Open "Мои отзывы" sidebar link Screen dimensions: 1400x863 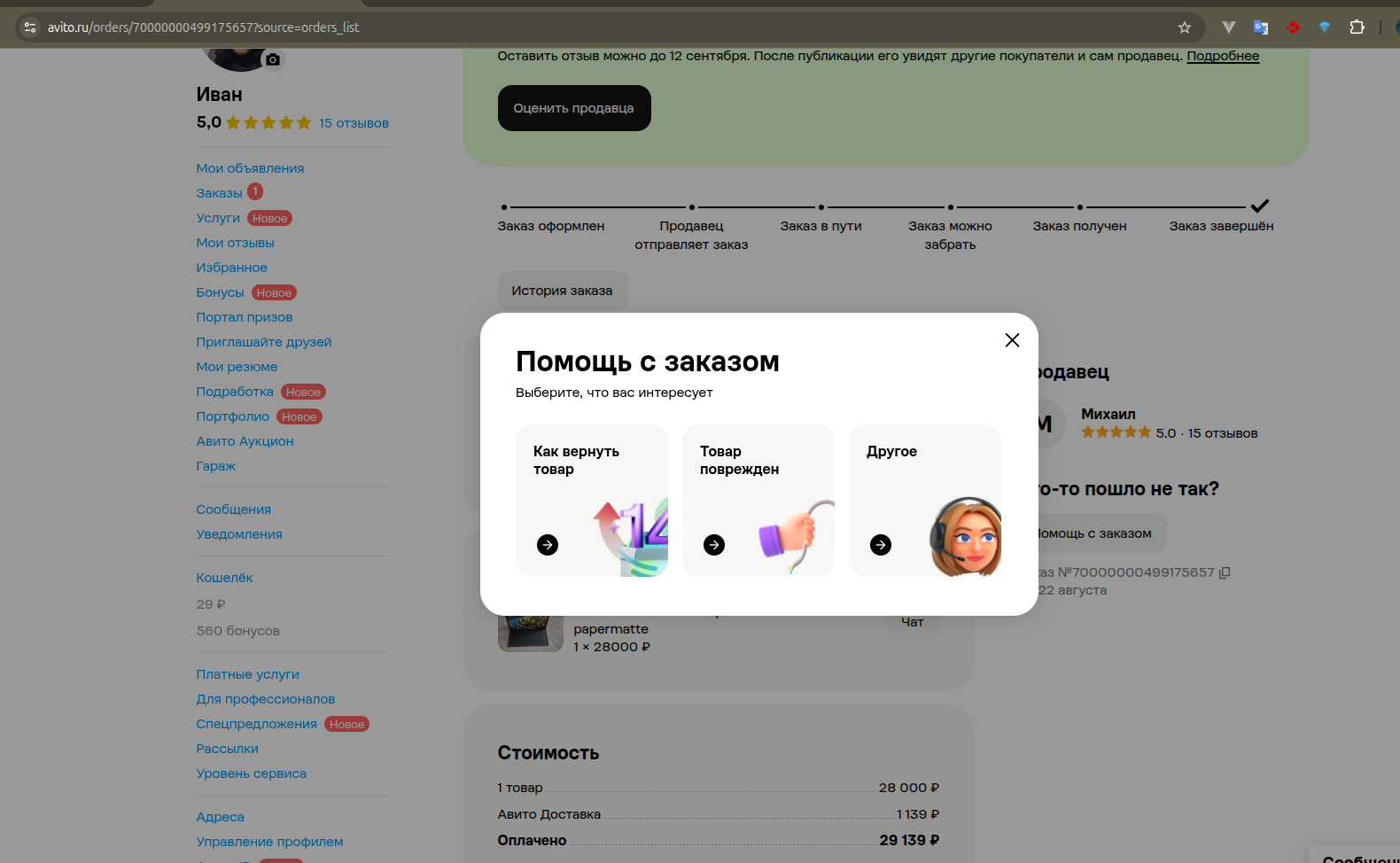coord(235,243)
